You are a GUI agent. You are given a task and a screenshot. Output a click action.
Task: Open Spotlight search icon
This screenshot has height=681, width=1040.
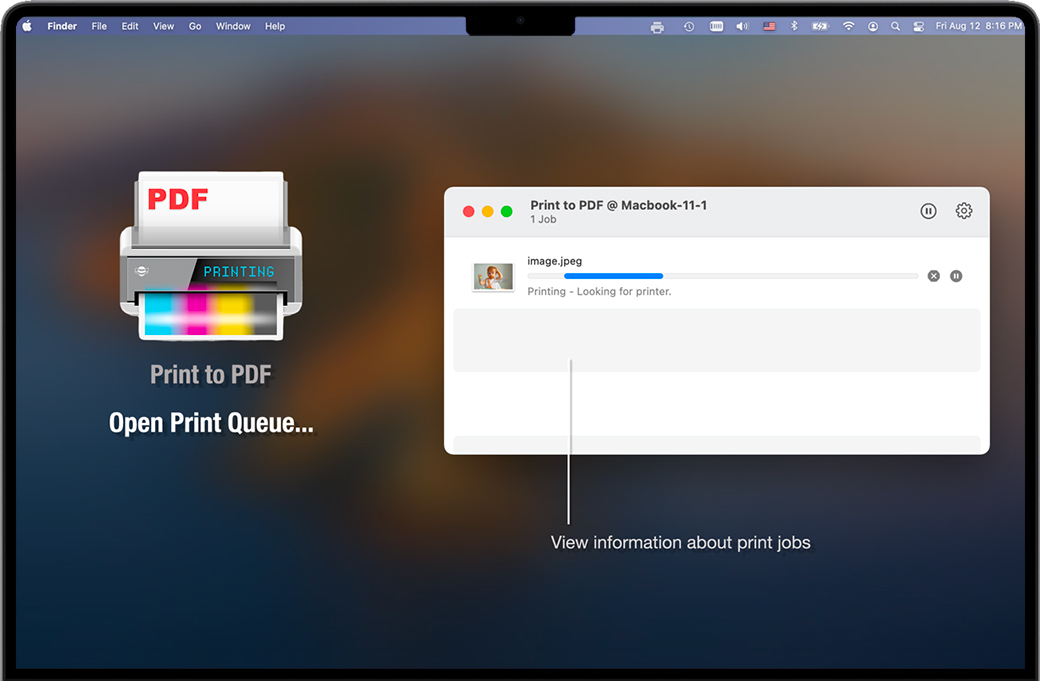pos(895,27)
